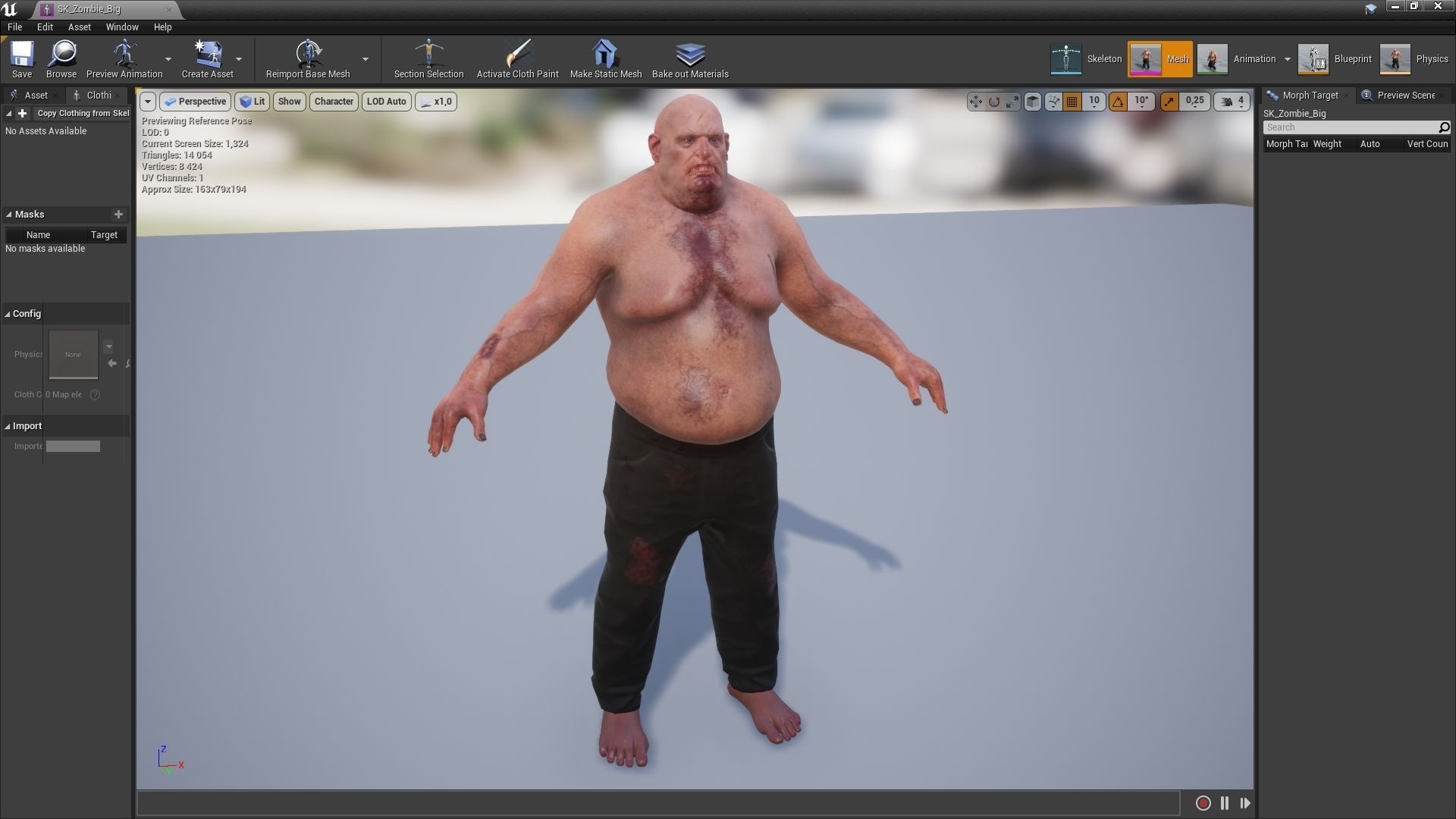Open the Character menu
1456x819 pixels.
pyautogui.click(x=334, y=102)
